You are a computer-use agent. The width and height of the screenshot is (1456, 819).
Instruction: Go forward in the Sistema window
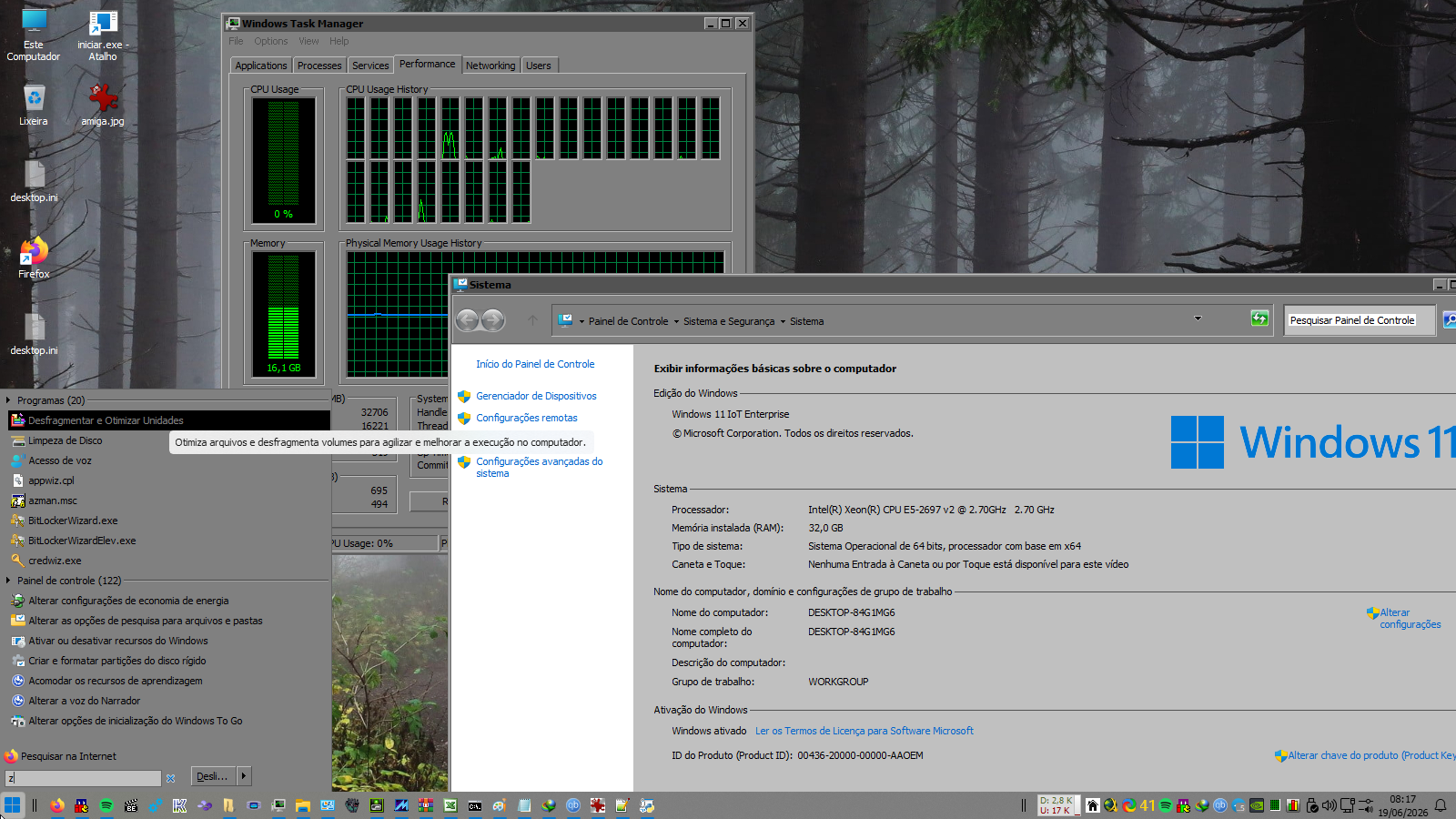[x=493, y=320]
